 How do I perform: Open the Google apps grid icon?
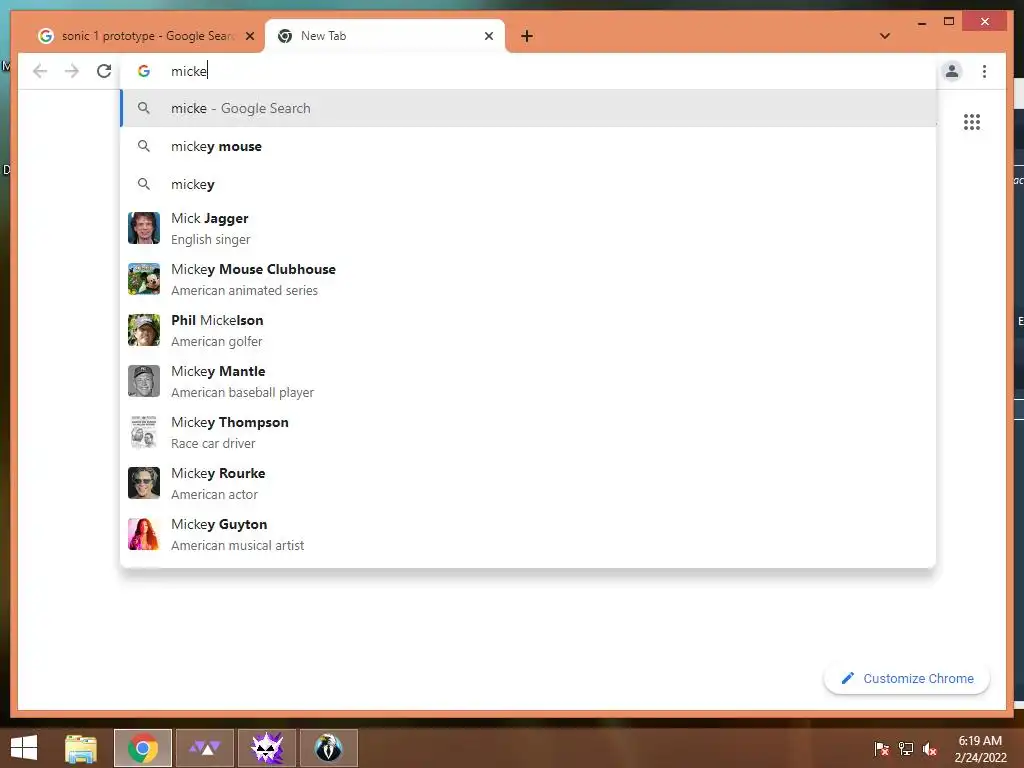[972, 122]
